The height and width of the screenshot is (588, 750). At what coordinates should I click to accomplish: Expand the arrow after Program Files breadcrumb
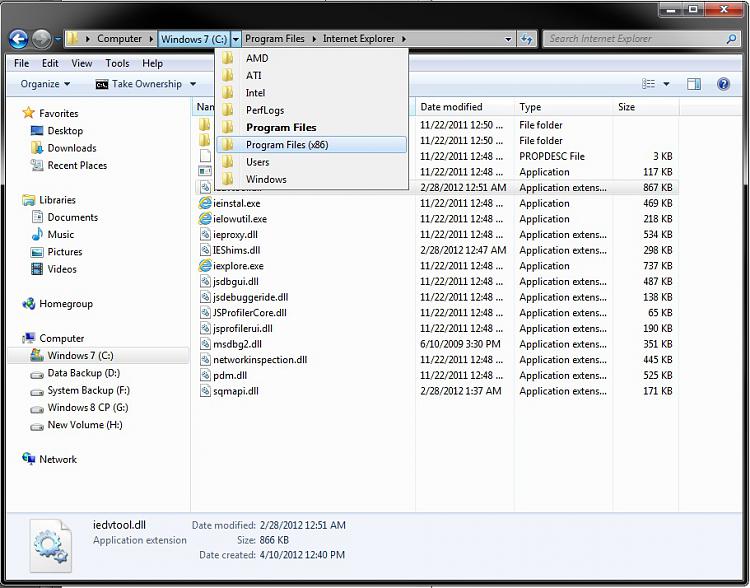[x=314, y=39]
